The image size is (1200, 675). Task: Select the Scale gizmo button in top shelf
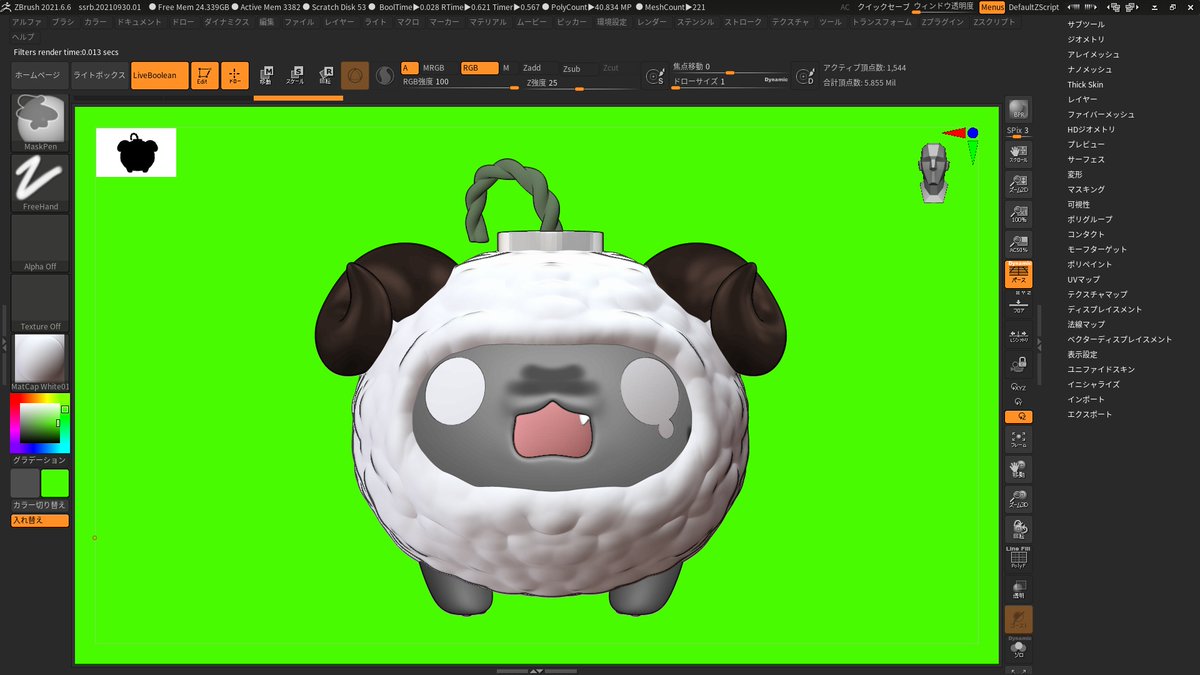pos(296,75)
